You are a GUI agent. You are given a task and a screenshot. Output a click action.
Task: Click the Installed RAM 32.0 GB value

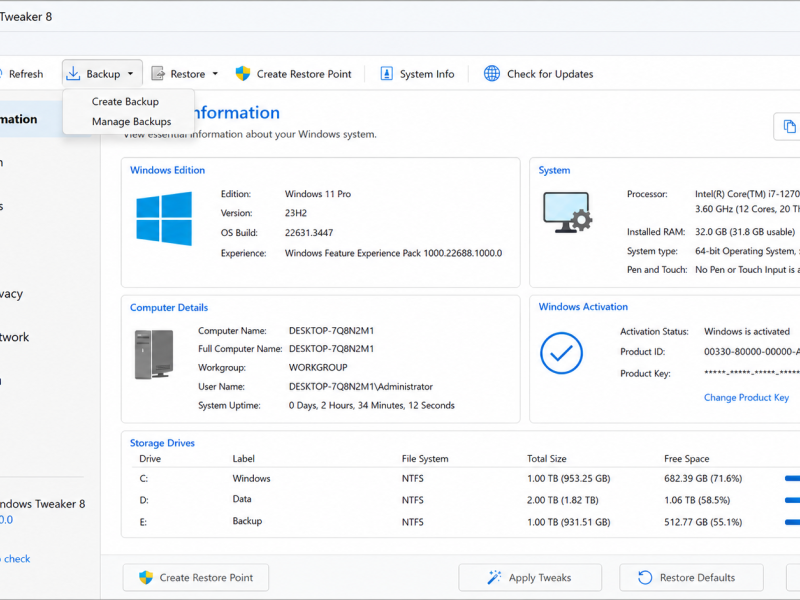tap(745, 232)
